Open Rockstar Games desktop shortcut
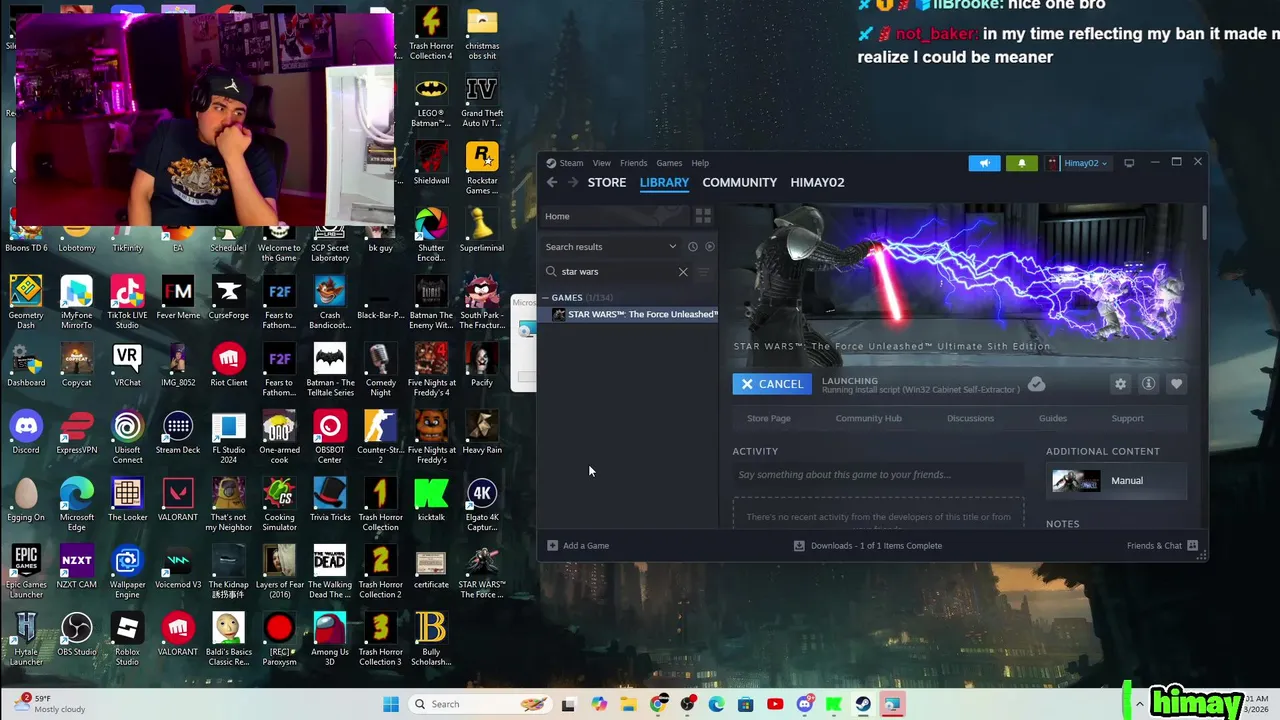 pyautogui.click(x=482, y=169)
